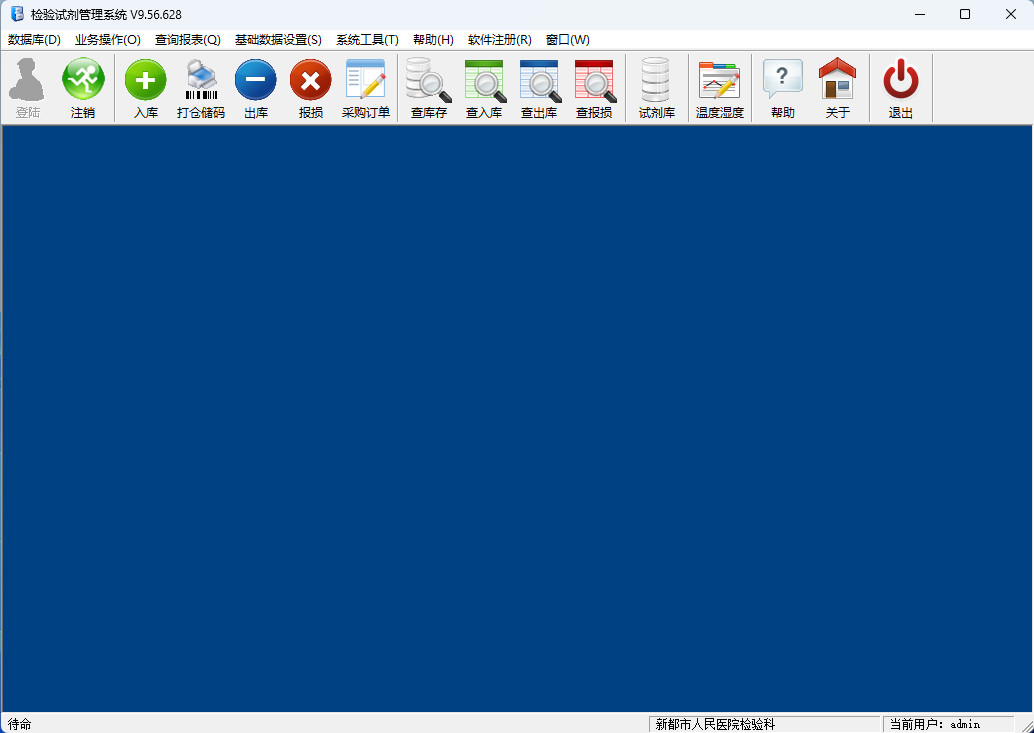Viewport: 1034px width, 733px height.
Task: Click the 帮助 question mark icon
Action: [x=783, y=80]
